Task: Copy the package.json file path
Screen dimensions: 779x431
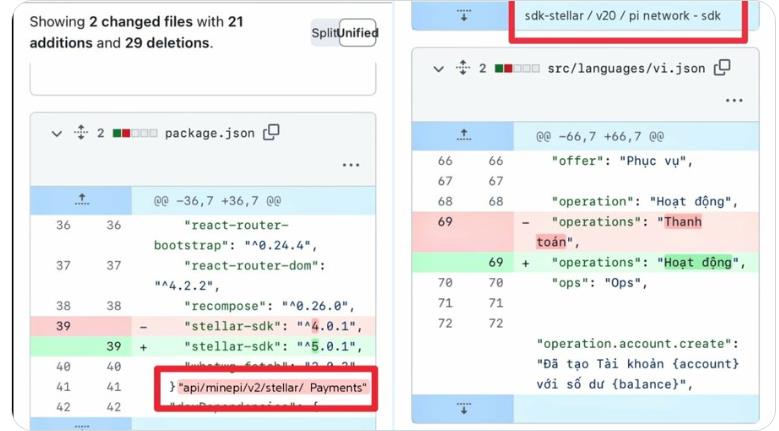Action: pos(271,132)
